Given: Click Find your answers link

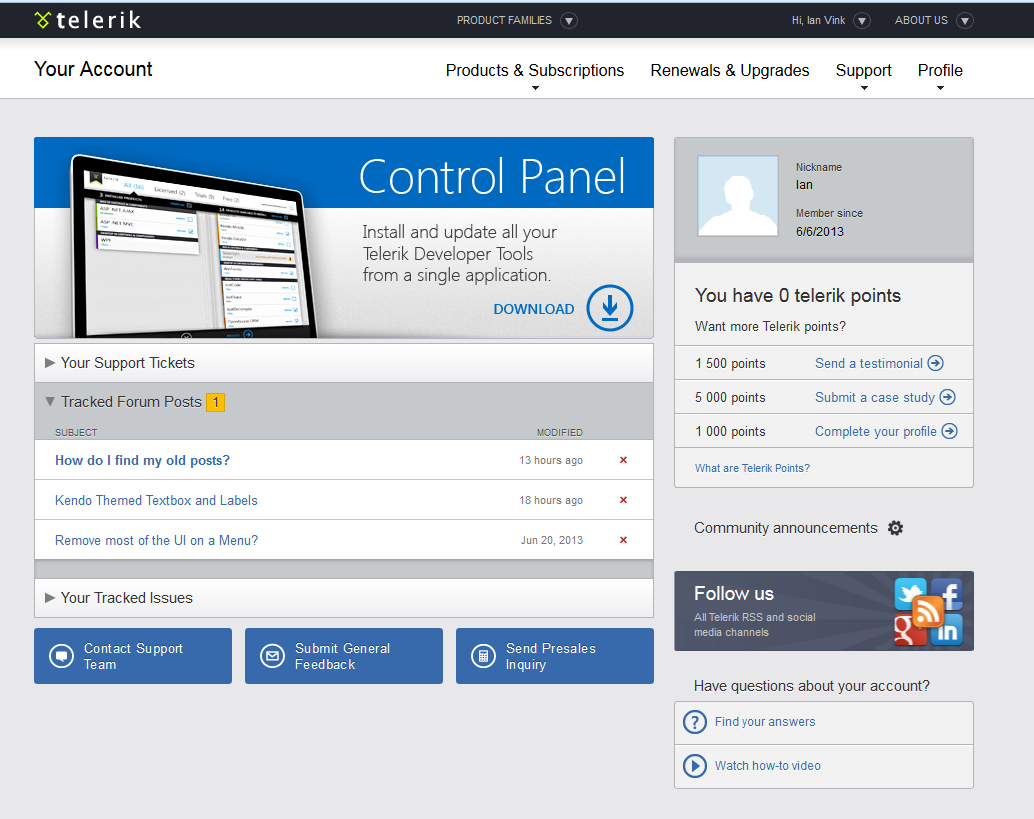Looking at the screenshot, I should [x=765, y=722].
